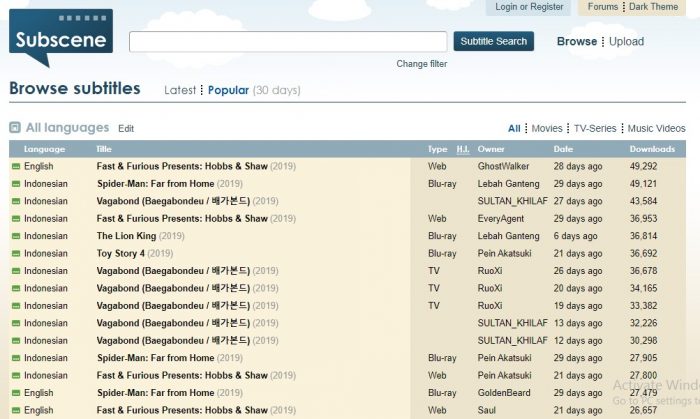Image resolution: width=700 pixels, height=419 pixels.
Task: Click owner Pein Akatsuki on Toy Story row
Action: 504,253
